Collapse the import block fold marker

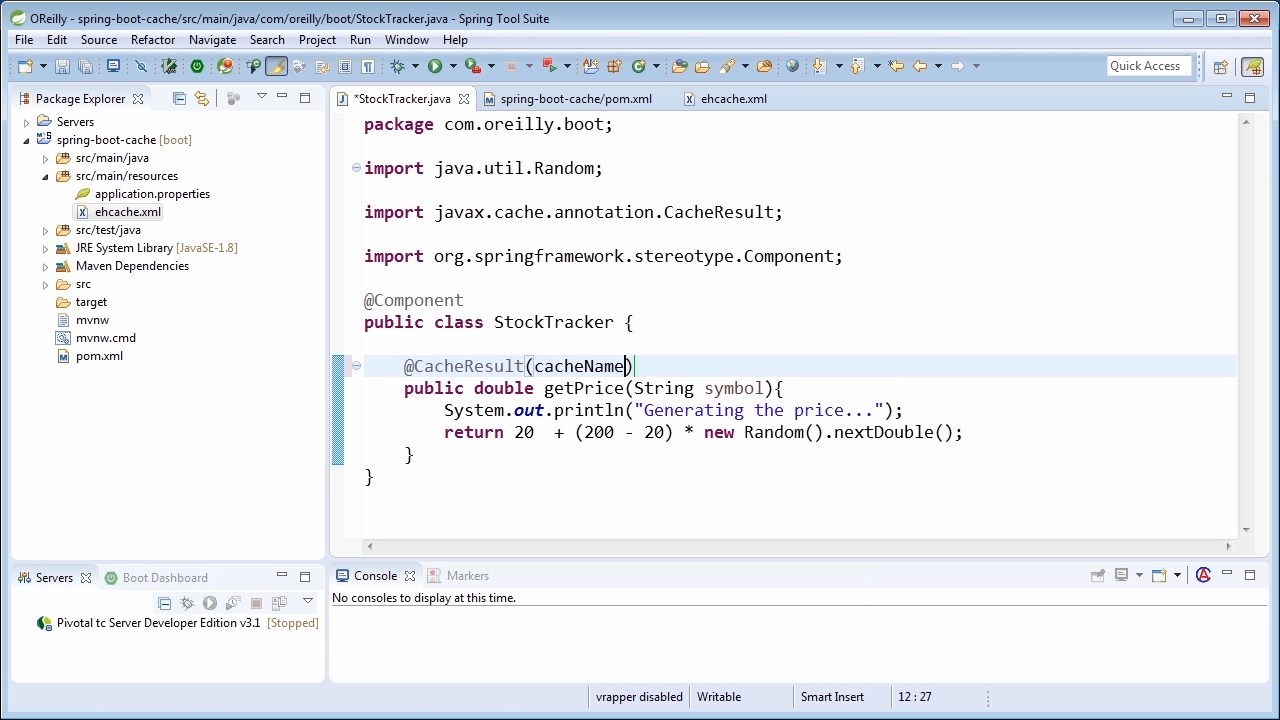pyautogui.click(x=356, y=168)
